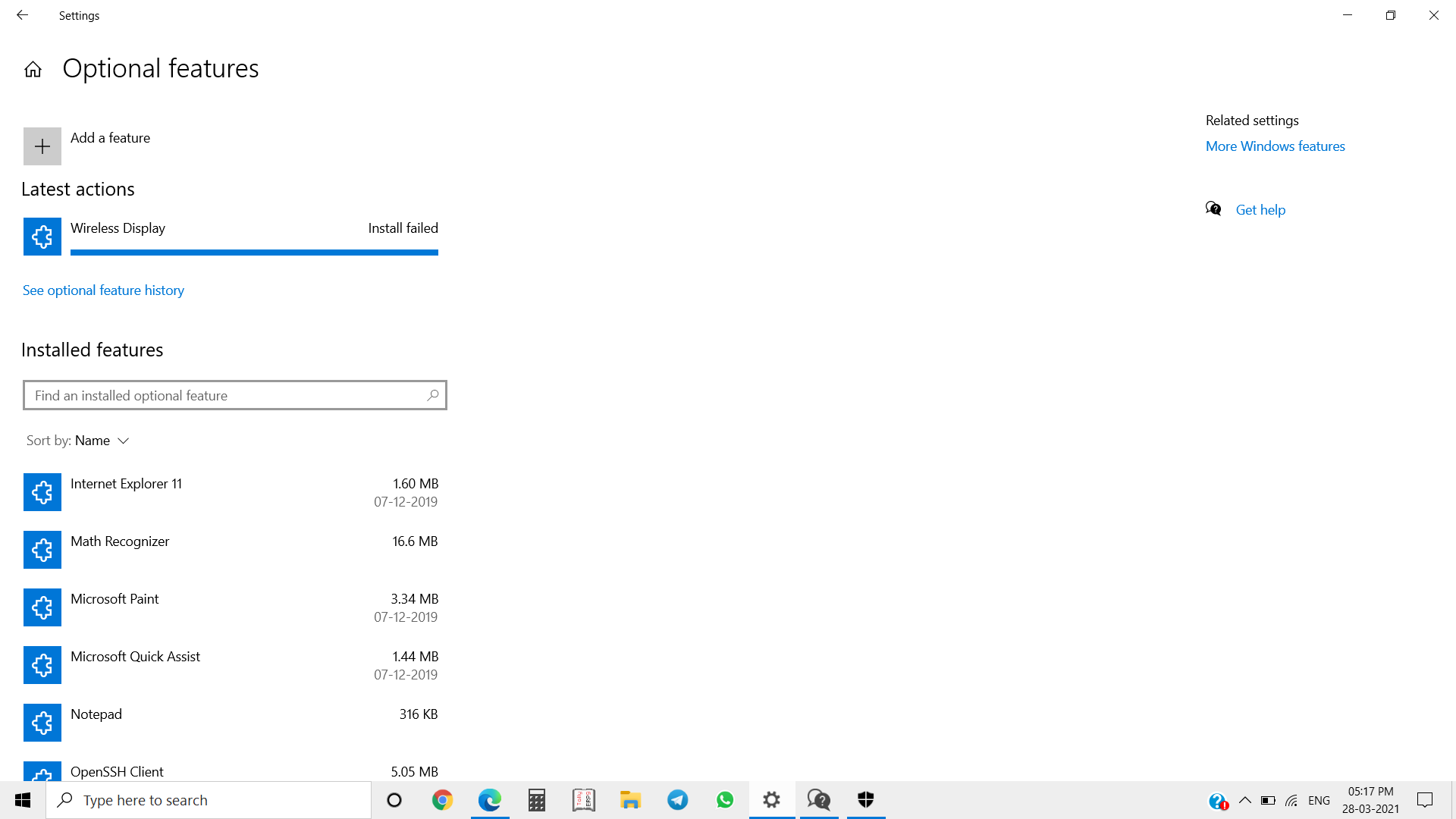The width and height of the screenshot is (1456, 819).
Task: Select the Notepad row text
Action: point(96,714)
